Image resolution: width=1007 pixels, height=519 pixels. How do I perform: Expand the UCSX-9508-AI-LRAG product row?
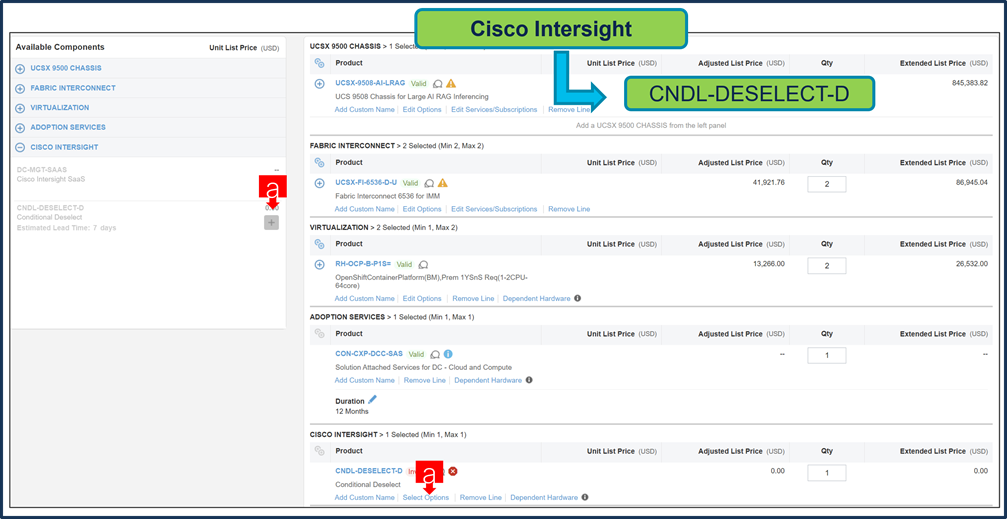click(x=319, y=84)
